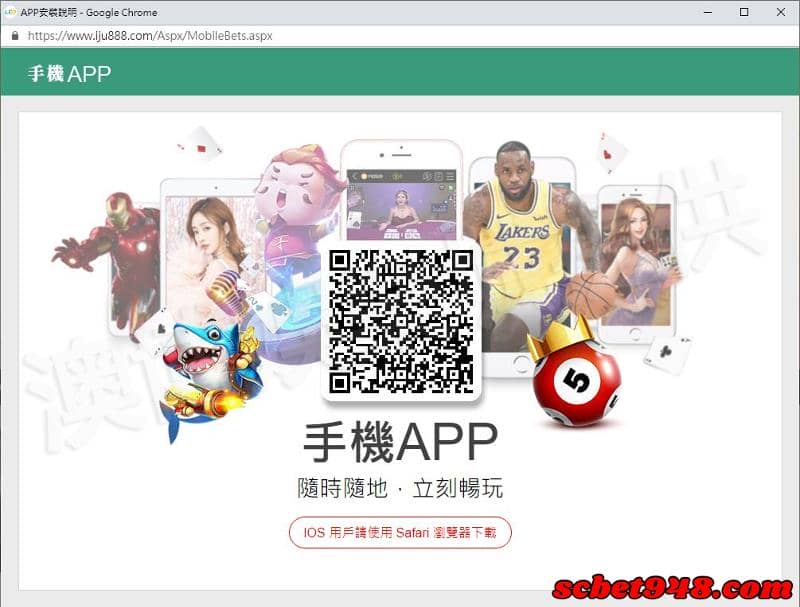
Task: Close the Chrome window
Action: coord(781,12)
